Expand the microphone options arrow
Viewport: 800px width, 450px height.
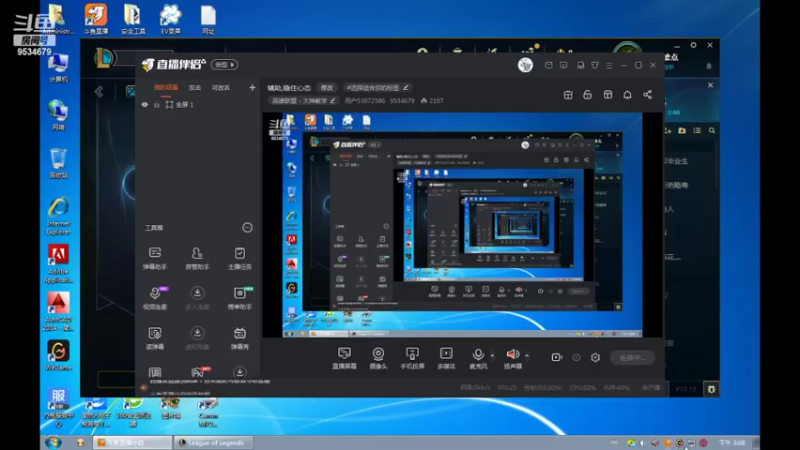492,355
